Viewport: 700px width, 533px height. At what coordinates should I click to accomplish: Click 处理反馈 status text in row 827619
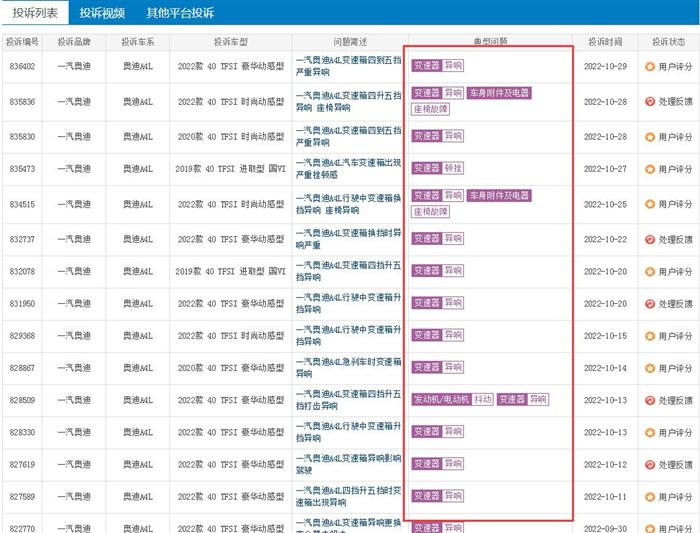click(x=675, y=465)
